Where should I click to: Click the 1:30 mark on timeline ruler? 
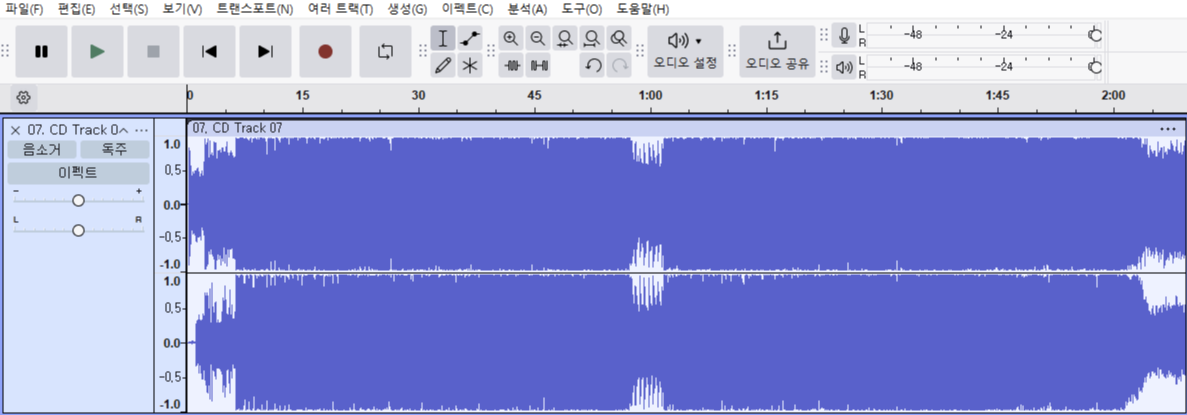(x=882, y=95)
